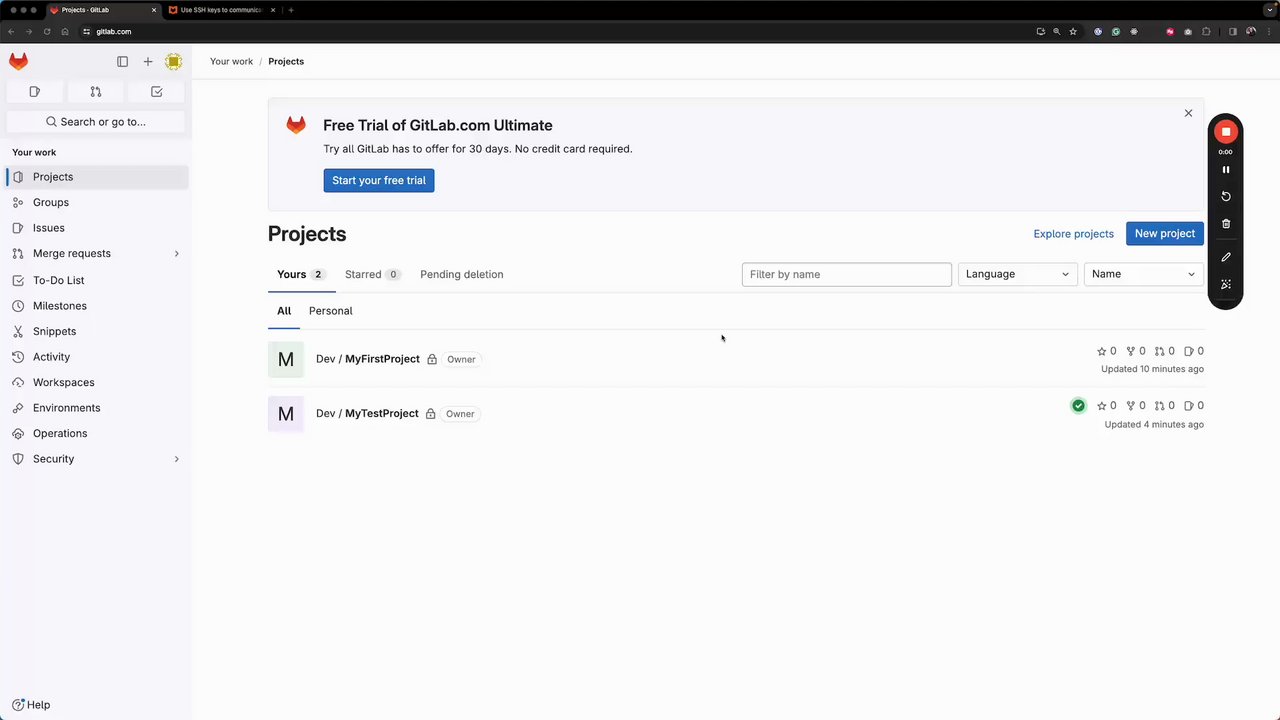The image size is (1280, 720).
Task: Pause the screen recording
Action: click(x=1226, y=170)
